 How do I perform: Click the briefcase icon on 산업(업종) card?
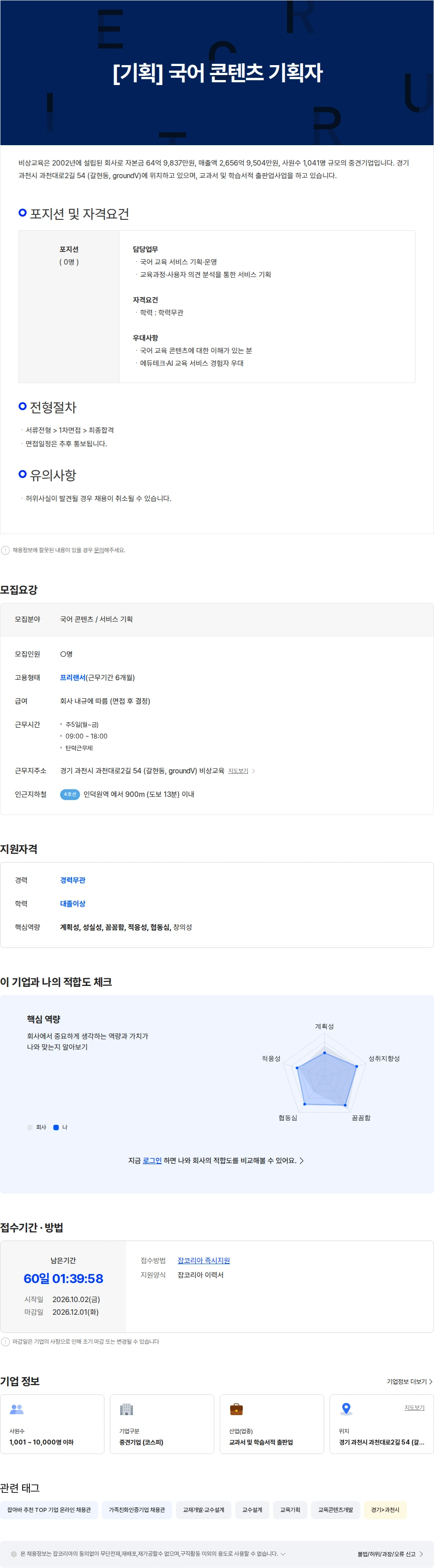pyautogui.click(x=236, y=1408)
